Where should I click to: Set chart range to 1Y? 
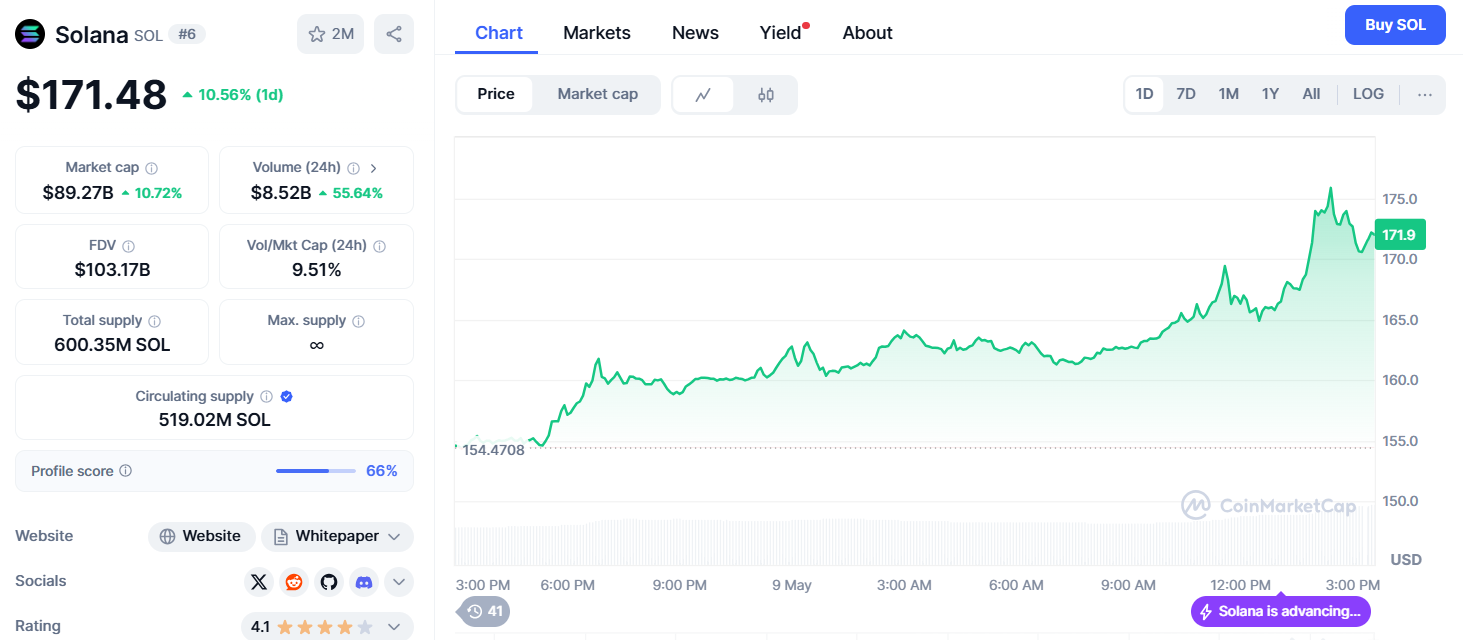click(1270, 94)
